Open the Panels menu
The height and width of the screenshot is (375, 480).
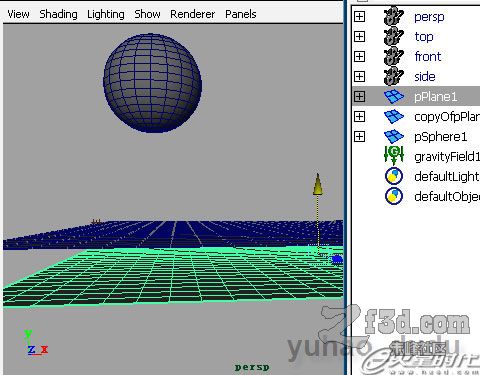241,14
